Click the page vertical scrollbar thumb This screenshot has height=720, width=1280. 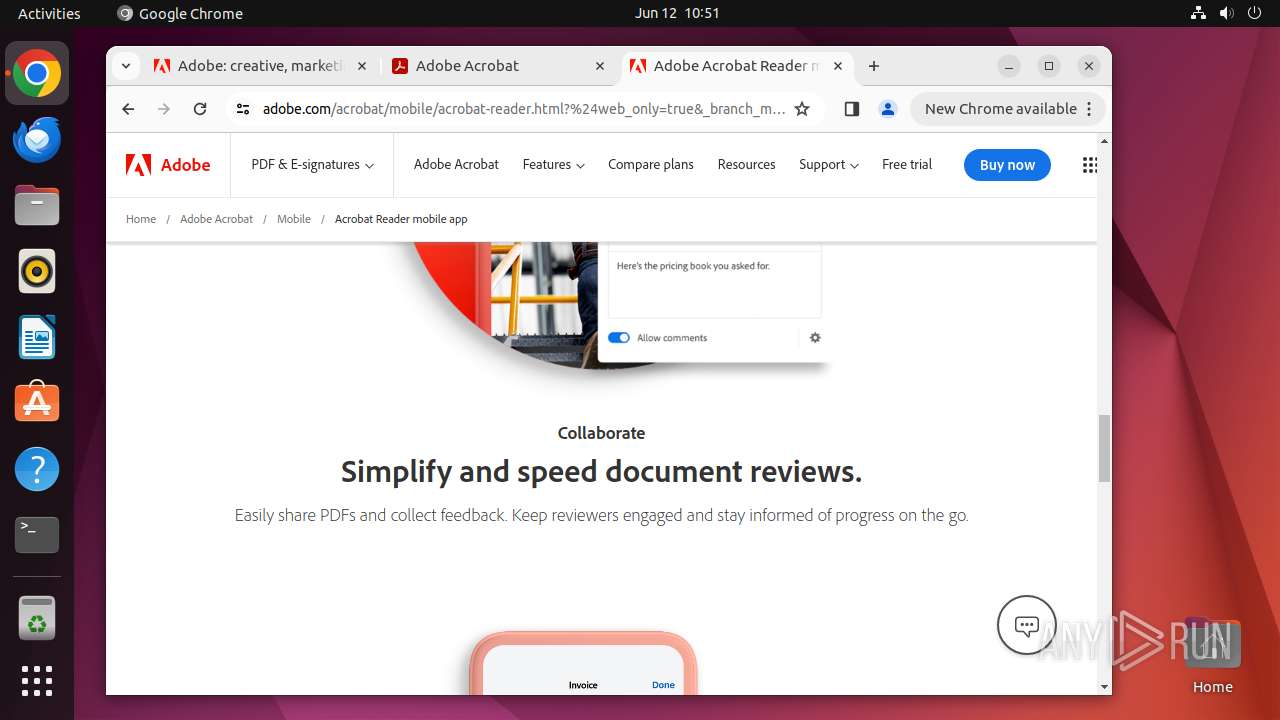pyautogui.click(x=1104, y=448)
